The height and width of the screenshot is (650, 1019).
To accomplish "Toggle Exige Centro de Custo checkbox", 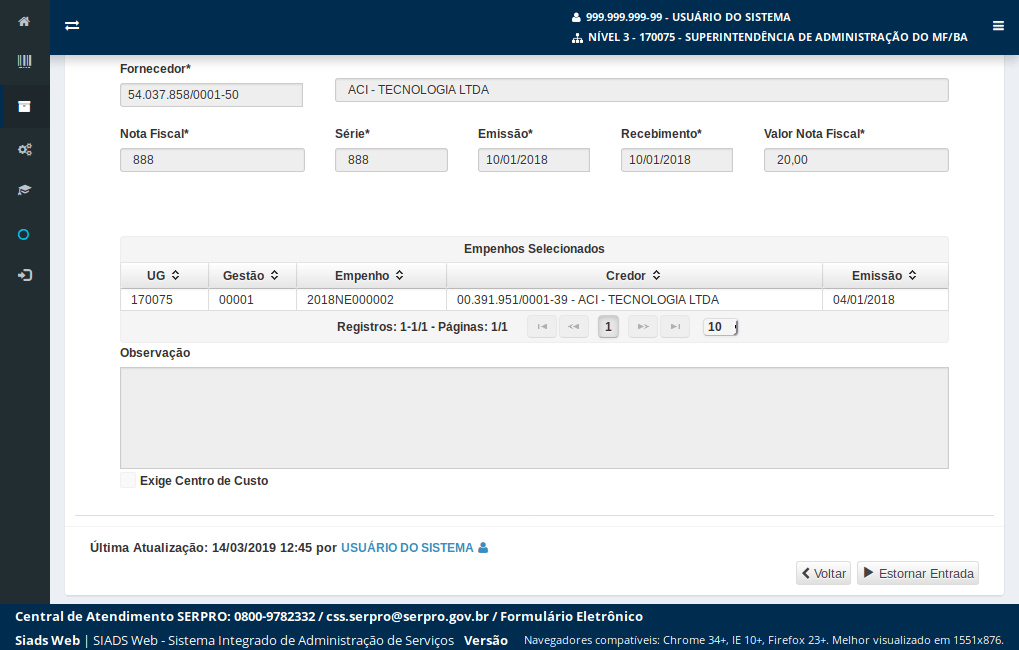I will click(x=128, y=480).
